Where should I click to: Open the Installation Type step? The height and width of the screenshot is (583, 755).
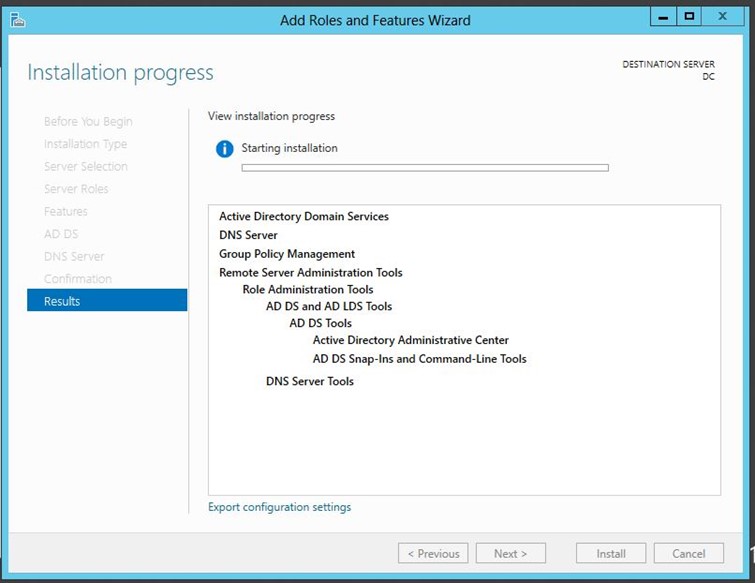click(85, 144)
